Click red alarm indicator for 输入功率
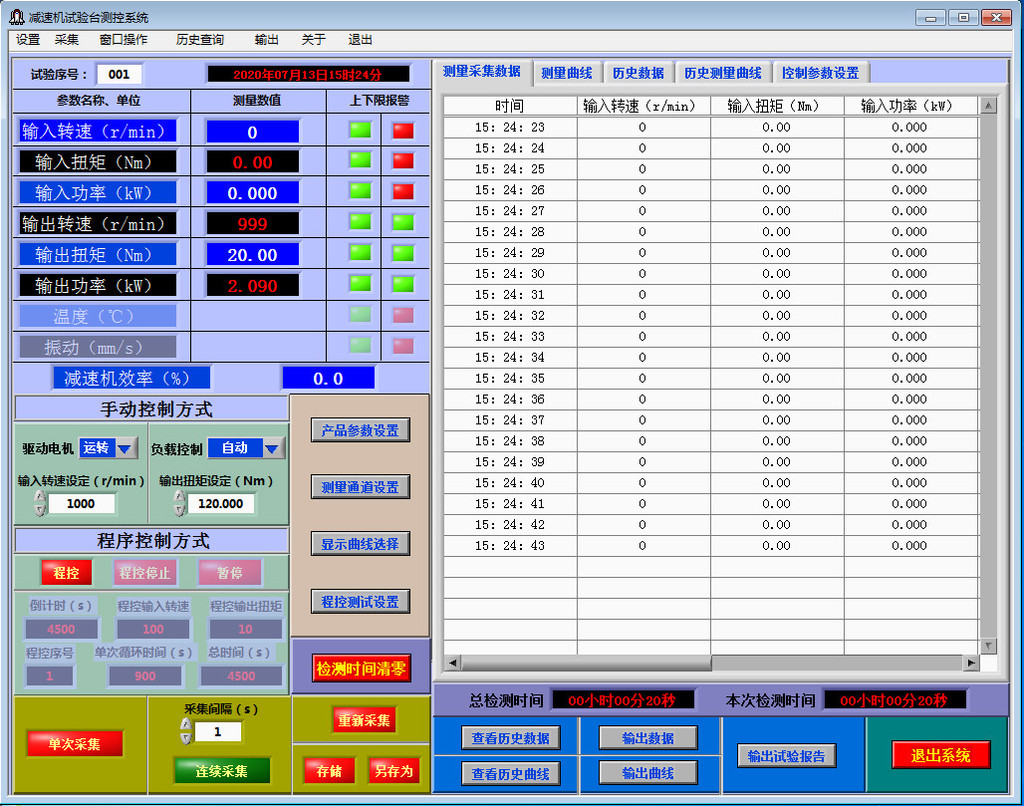 click(402, 191)
